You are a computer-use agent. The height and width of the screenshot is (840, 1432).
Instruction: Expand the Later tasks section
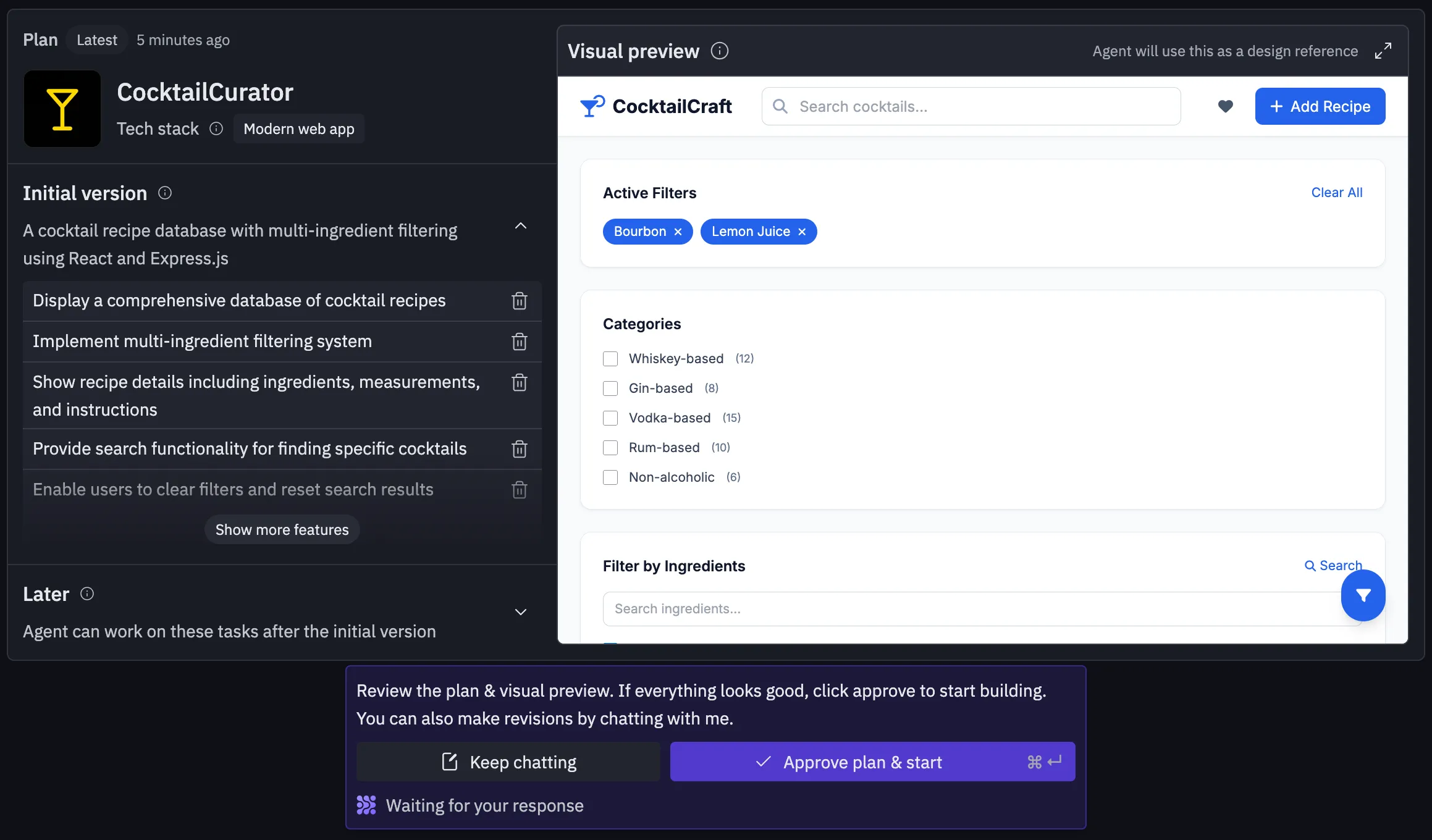point(521,612)
